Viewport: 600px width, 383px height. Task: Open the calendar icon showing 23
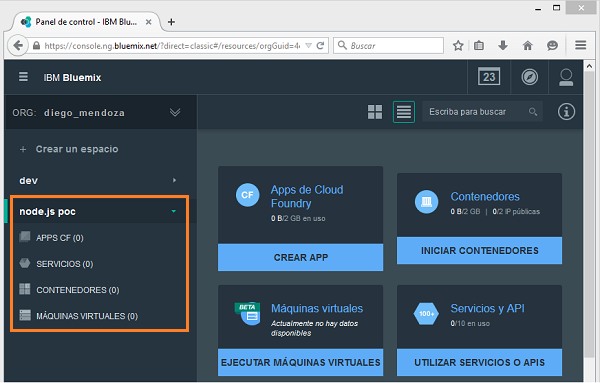click(x=489, y=77)
